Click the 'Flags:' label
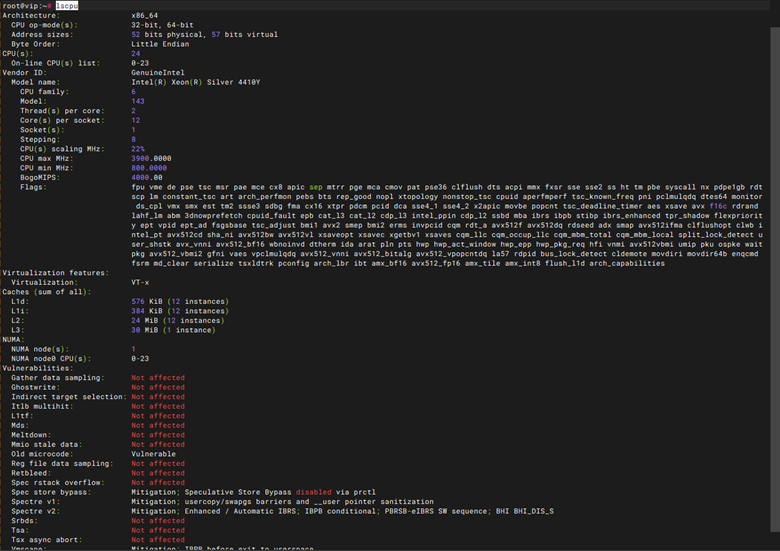The width and height of the screenshot is (780, 551). click(33, 187)
